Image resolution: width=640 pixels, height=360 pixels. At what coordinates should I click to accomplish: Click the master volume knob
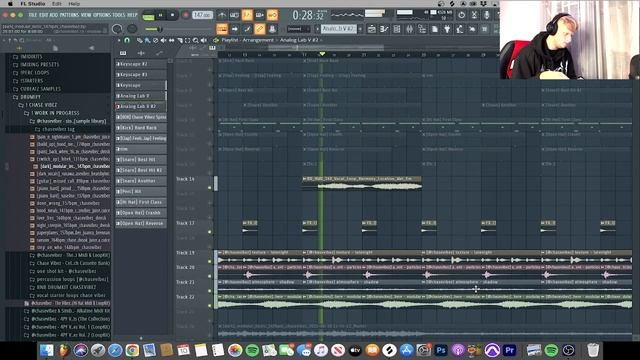(117, 29)
